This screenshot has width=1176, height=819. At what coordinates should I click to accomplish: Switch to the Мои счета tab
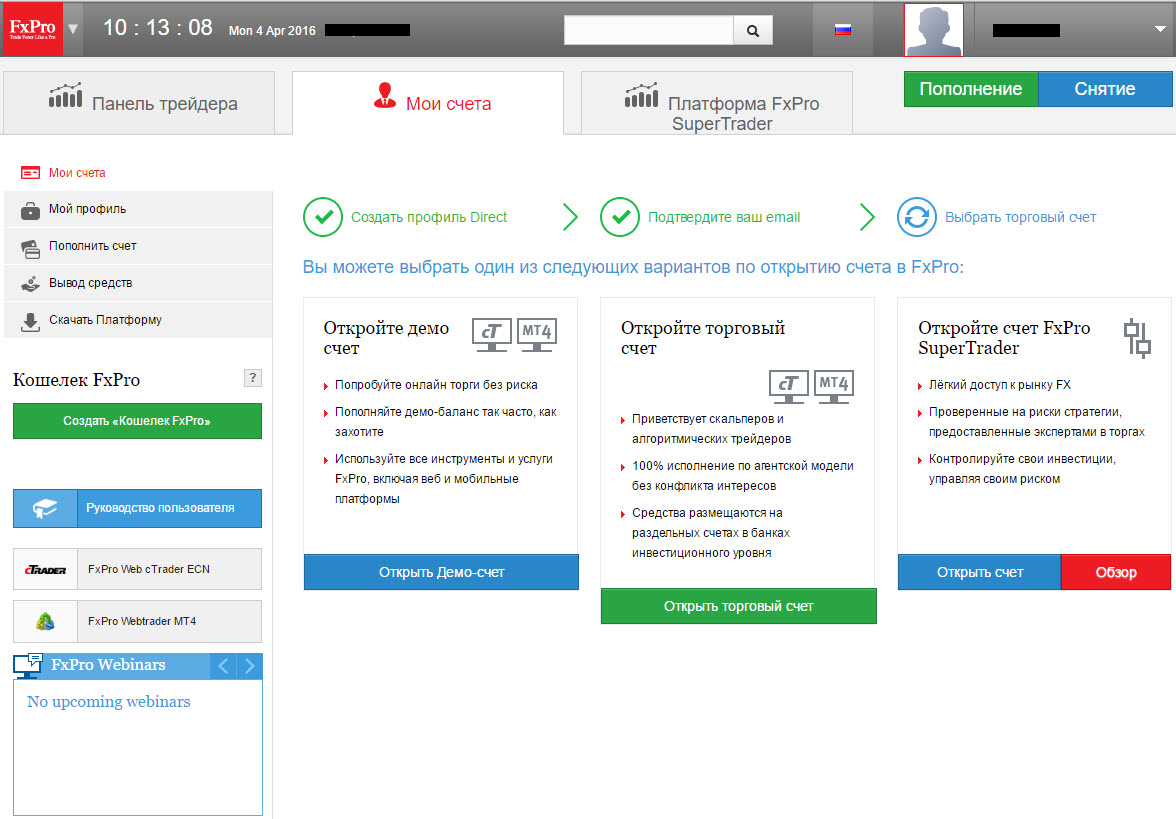(428, 103)
